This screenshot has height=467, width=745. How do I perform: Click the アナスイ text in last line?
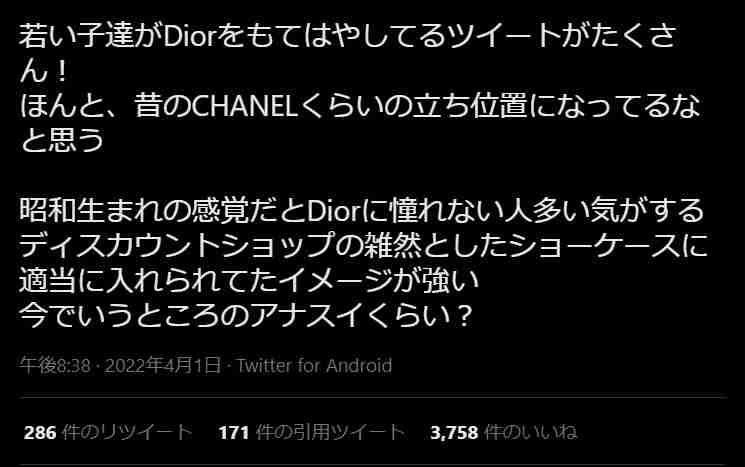click(x=308, y=315)
